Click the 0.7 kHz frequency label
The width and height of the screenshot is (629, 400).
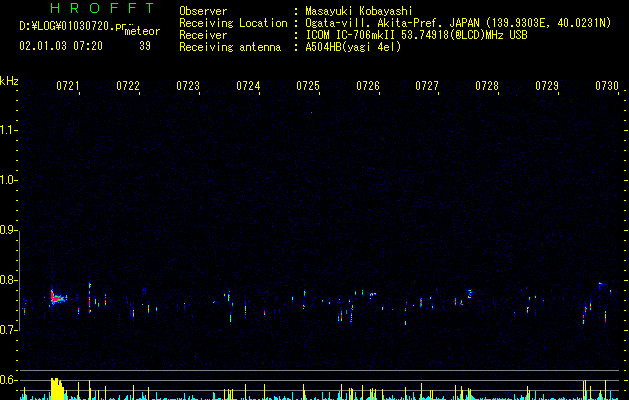[x=8, y=330]
